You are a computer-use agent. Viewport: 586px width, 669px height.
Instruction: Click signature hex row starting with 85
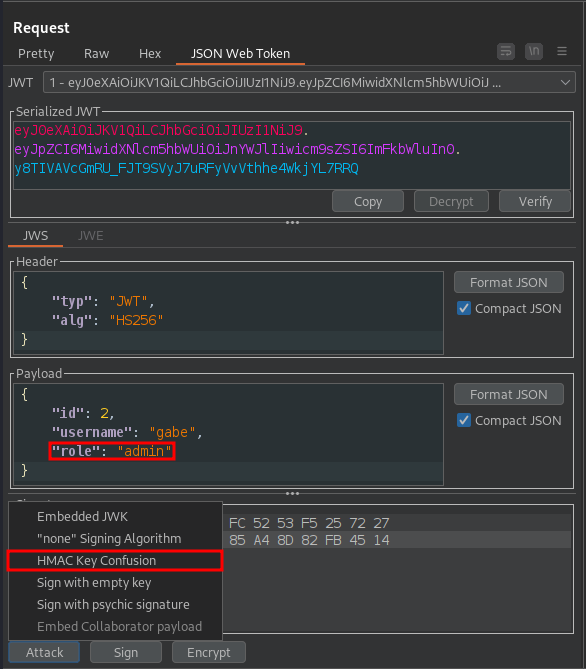309,540
